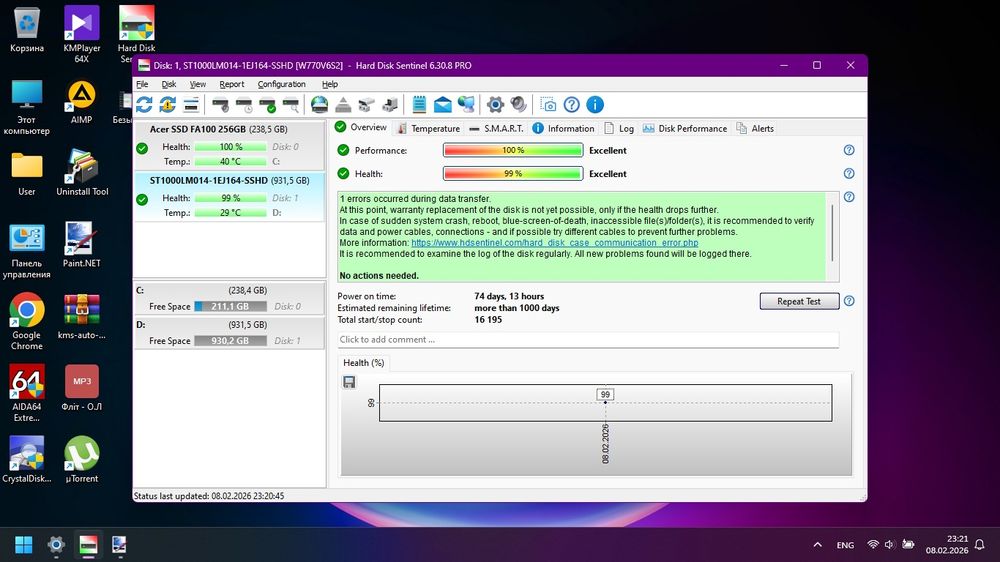Image resolution: width=1000 pixels, height=562 pixels.
Task: Click the disk with green checkmark toolbar icon
Action: coord(268,105)
